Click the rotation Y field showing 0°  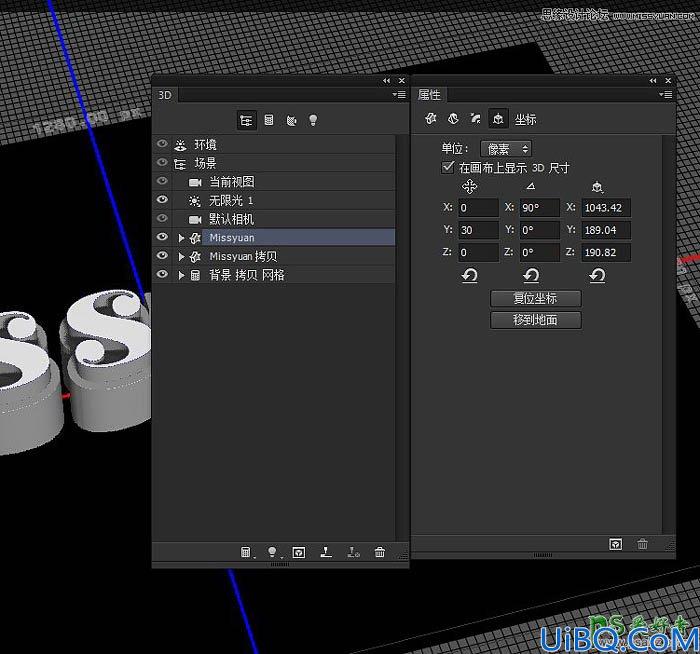click(x=539, y=230)
